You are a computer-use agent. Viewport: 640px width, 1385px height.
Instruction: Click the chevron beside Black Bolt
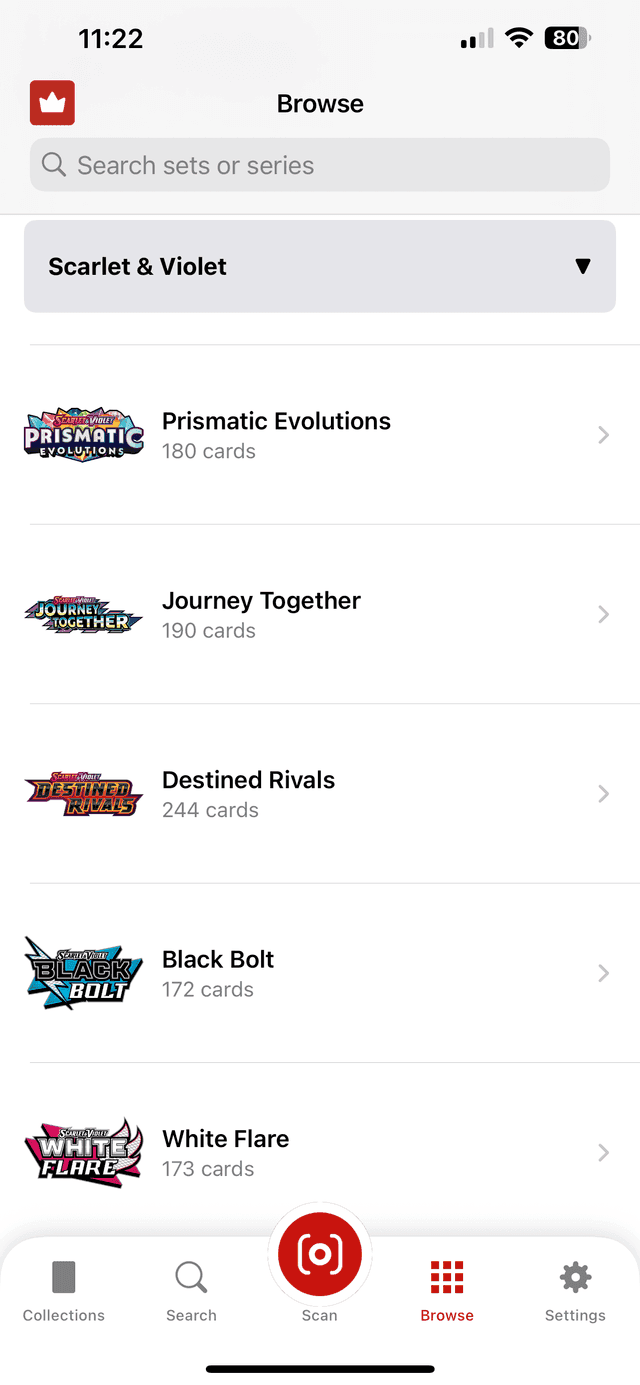pyautogui.click(x=603, y=973)
